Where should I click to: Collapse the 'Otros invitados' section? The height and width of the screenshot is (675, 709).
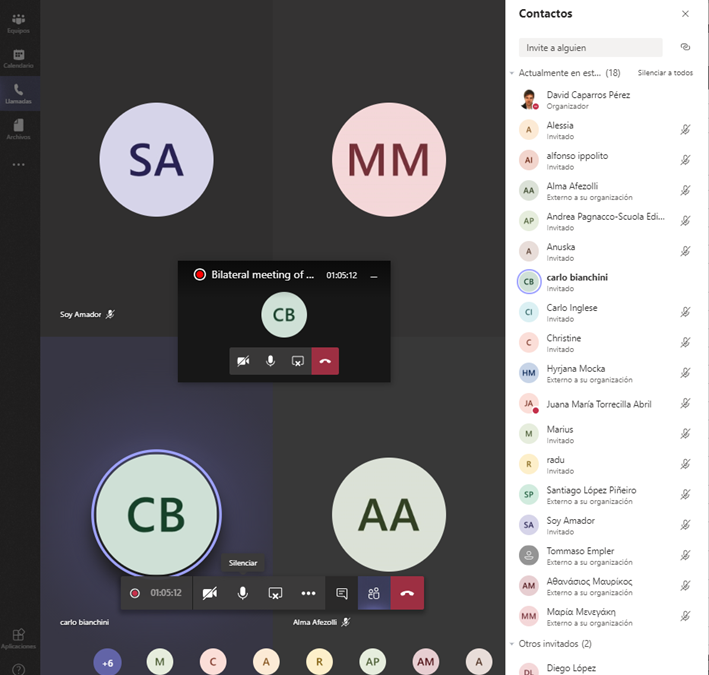point(513,644)
